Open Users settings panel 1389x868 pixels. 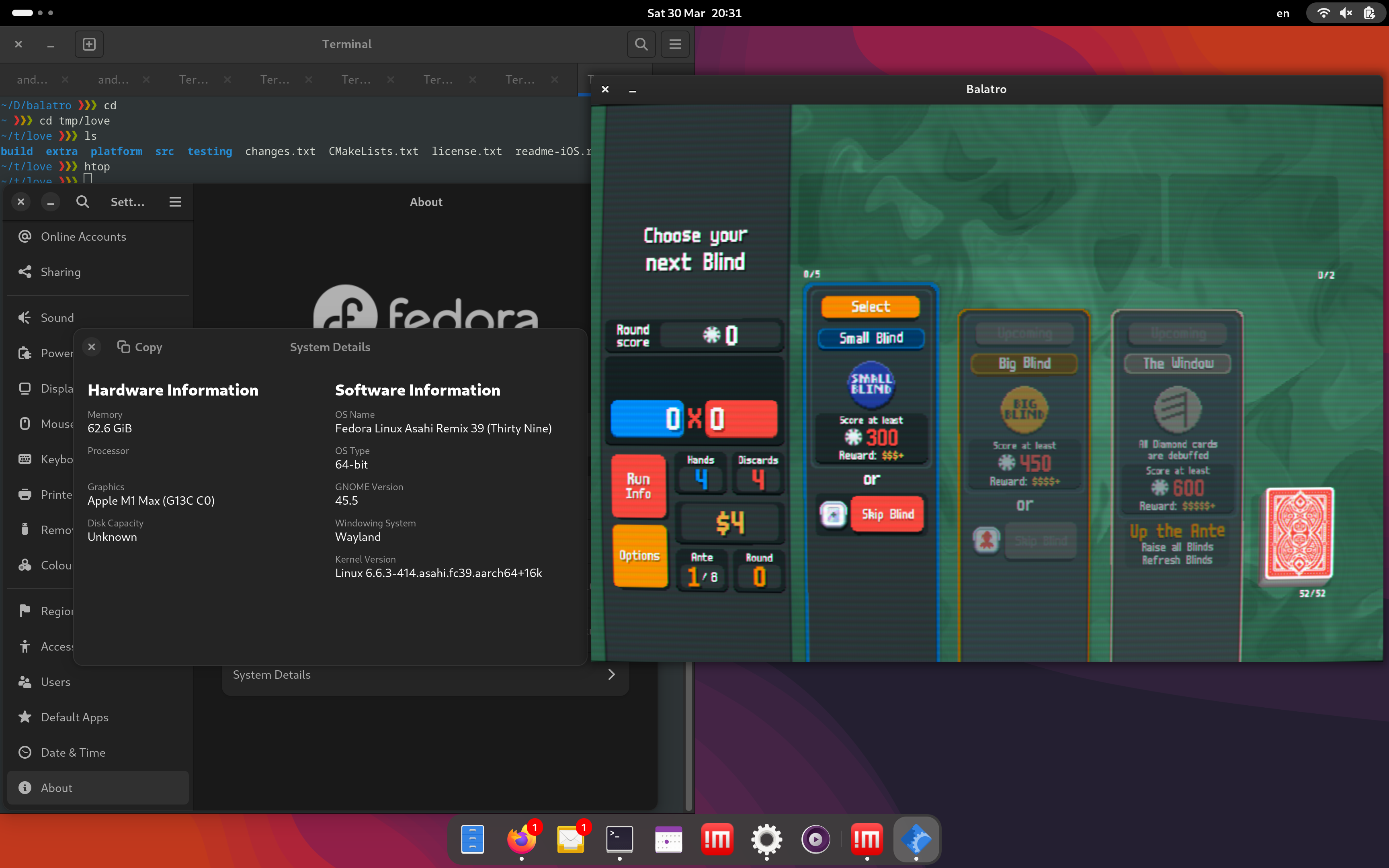[98, 682]
